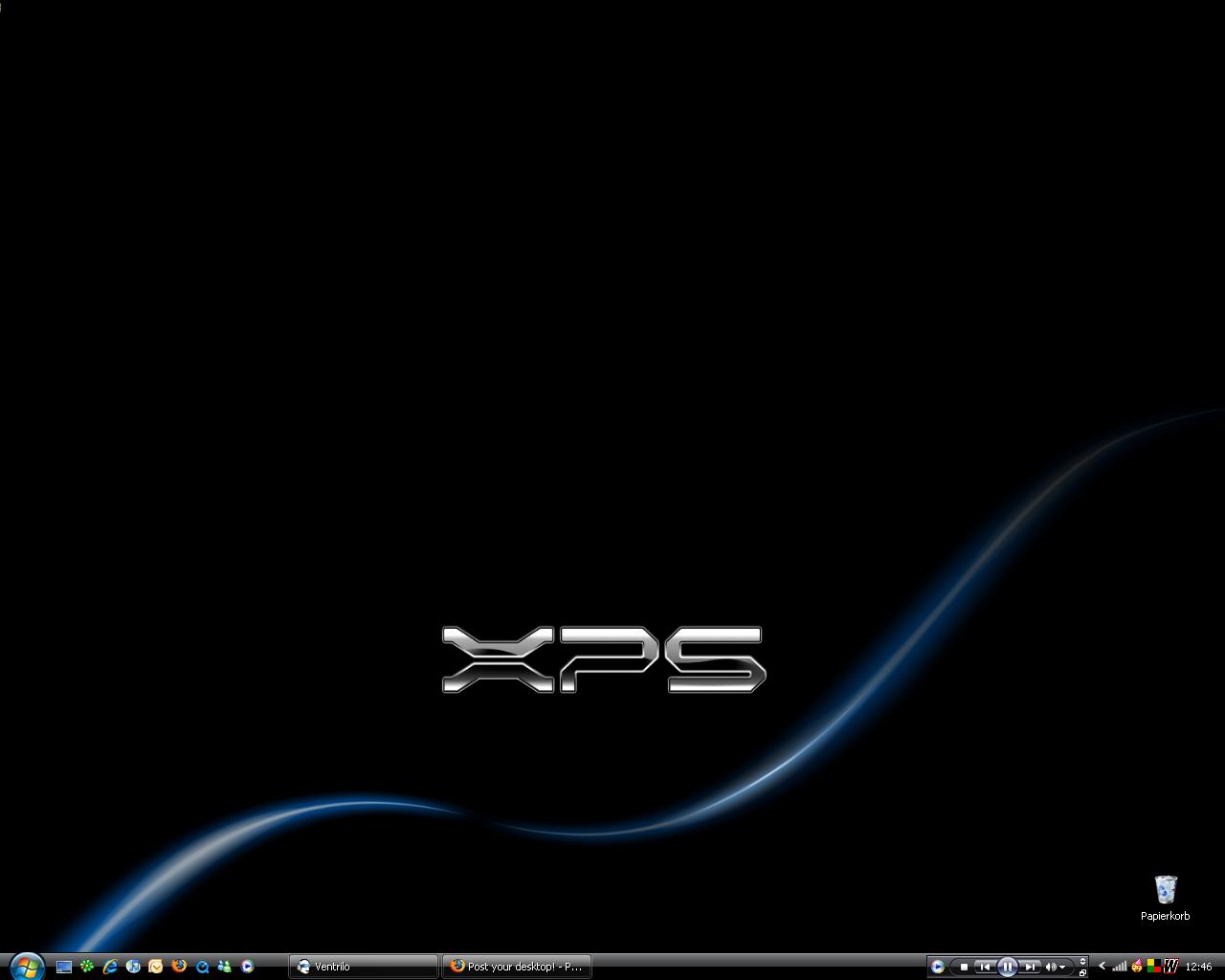Click the 12:46 system clock

pos(1198,967)
